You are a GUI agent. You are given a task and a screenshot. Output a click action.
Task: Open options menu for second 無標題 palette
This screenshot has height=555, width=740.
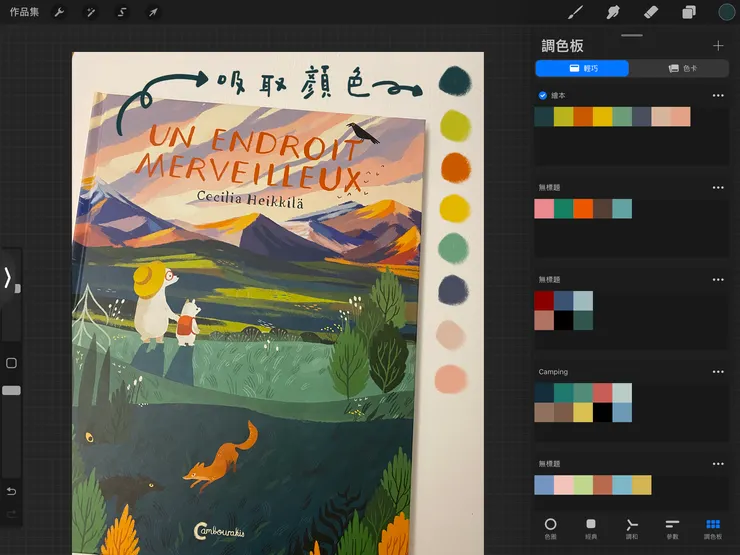click(718, 279)
